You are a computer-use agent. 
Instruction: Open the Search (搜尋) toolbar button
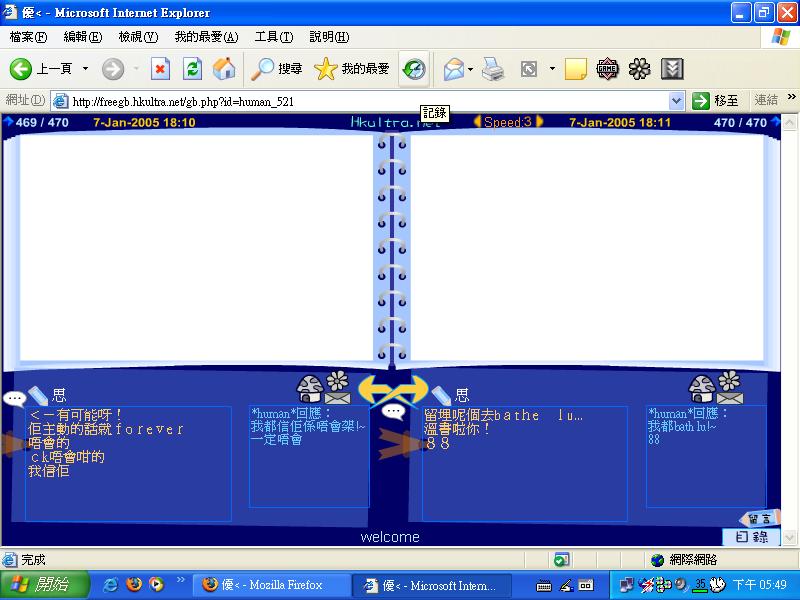pos(277,69)
